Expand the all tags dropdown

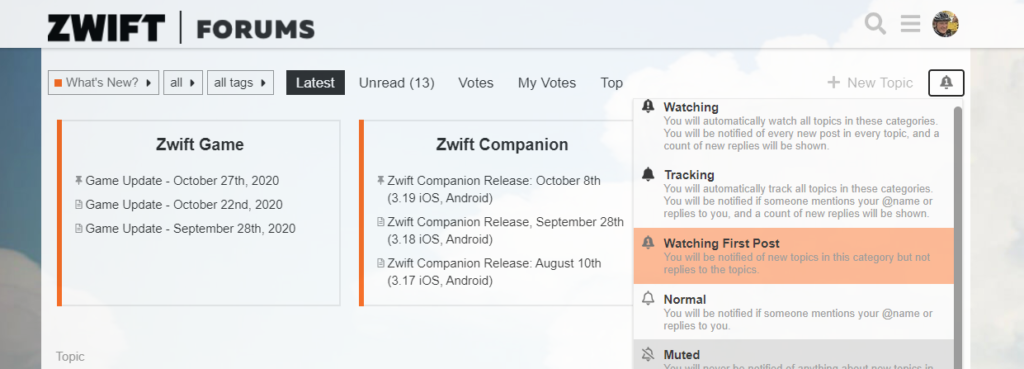point(240,83)
